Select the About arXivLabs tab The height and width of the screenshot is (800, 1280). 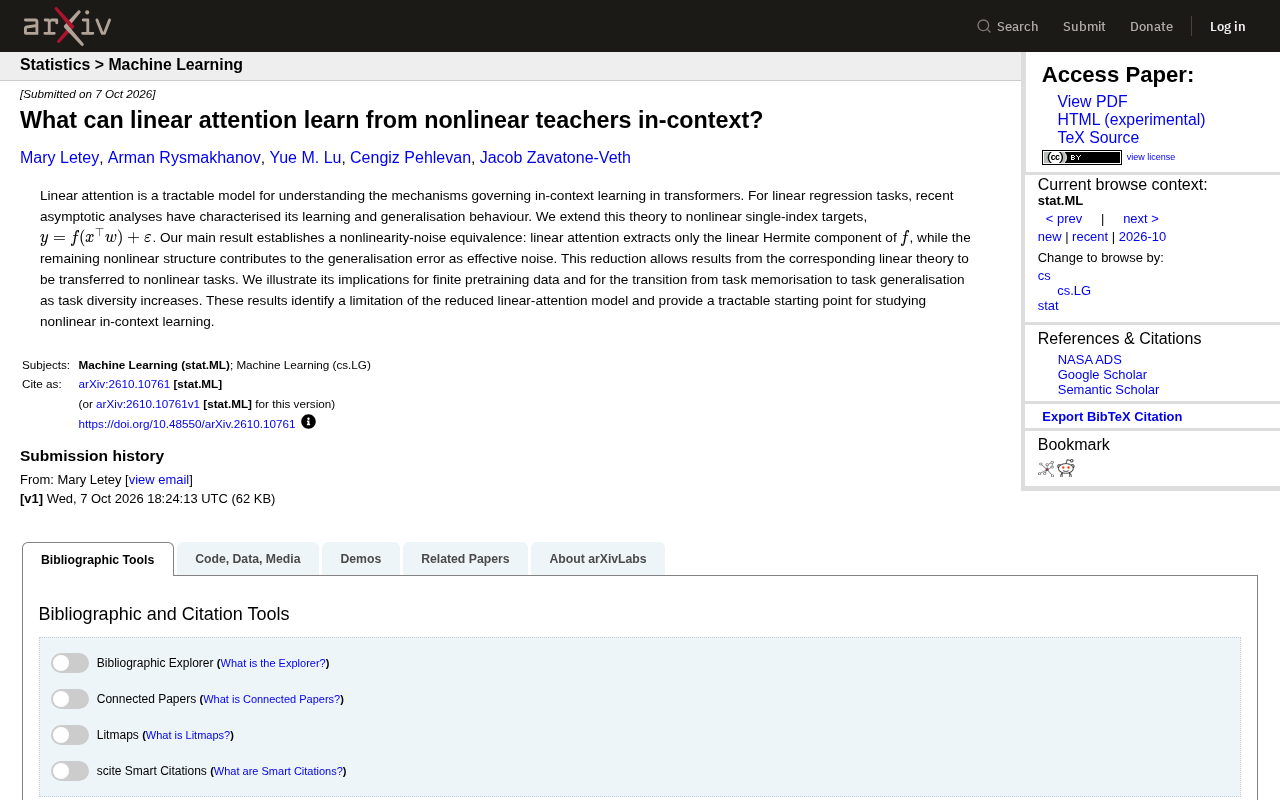click(598, 559)
